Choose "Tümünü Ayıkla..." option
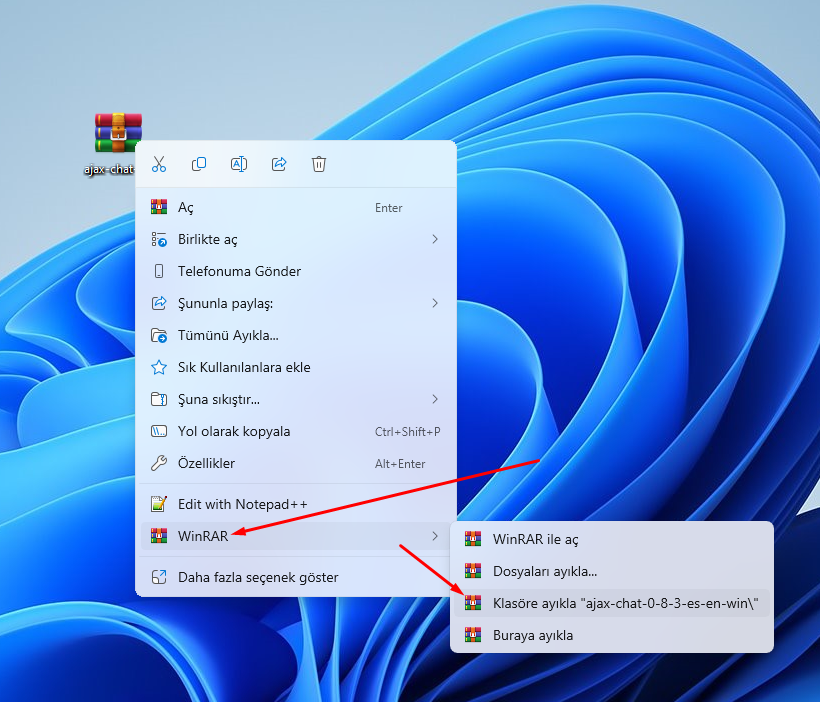 pos(295,335)
